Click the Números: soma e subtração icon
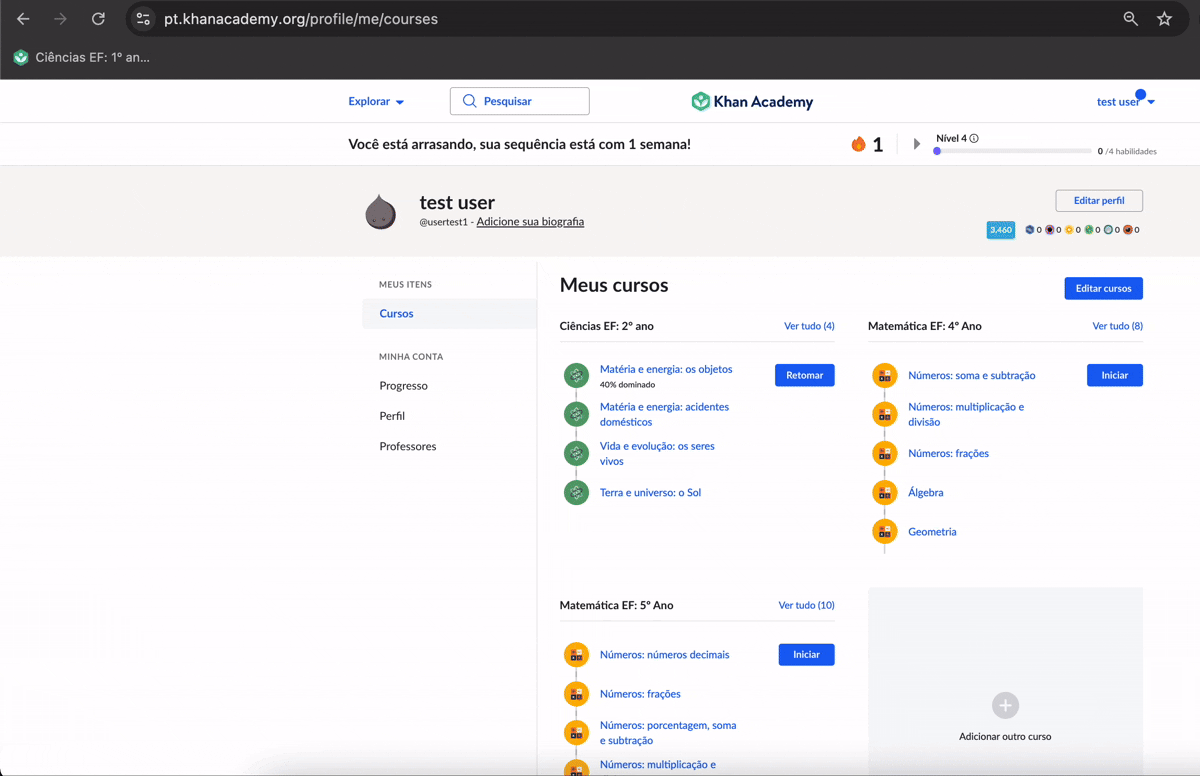Screen dimensions: 1200x776 (885, 375)
